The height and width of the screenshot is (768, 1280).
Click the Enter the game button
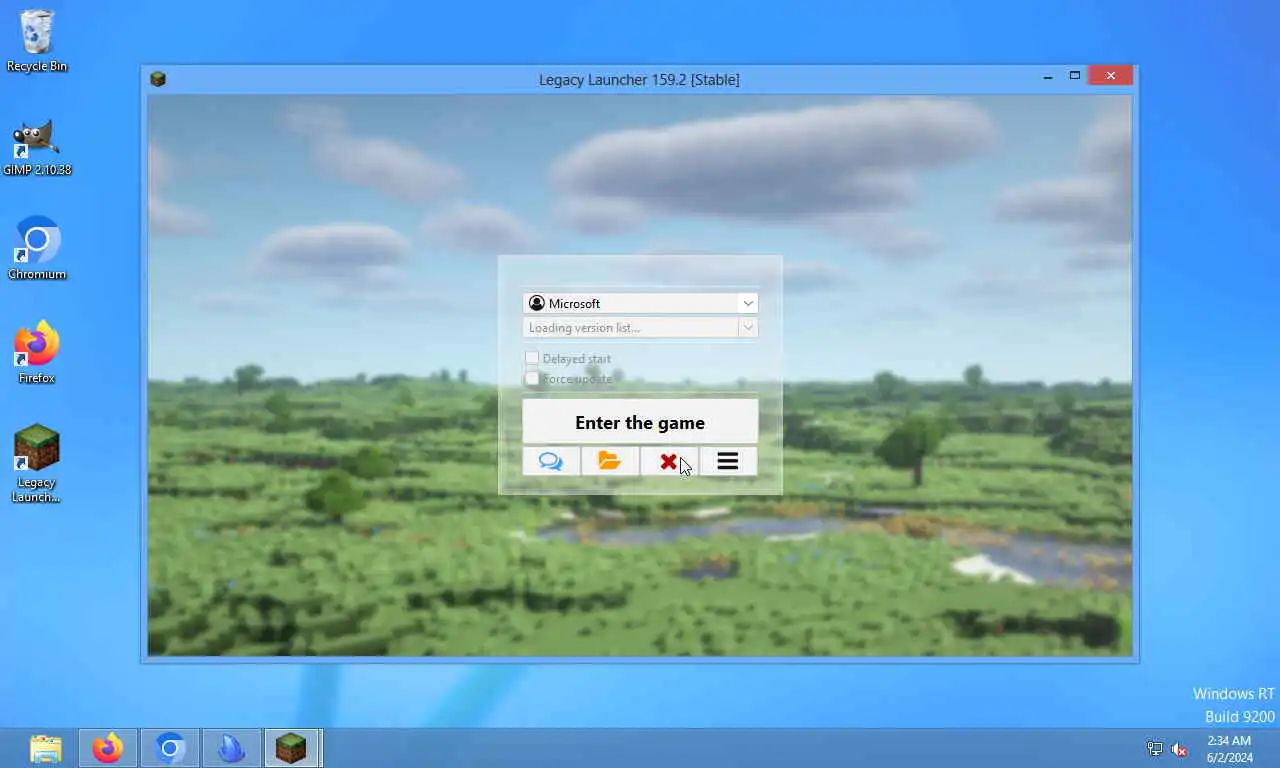(x=640, y=422)
